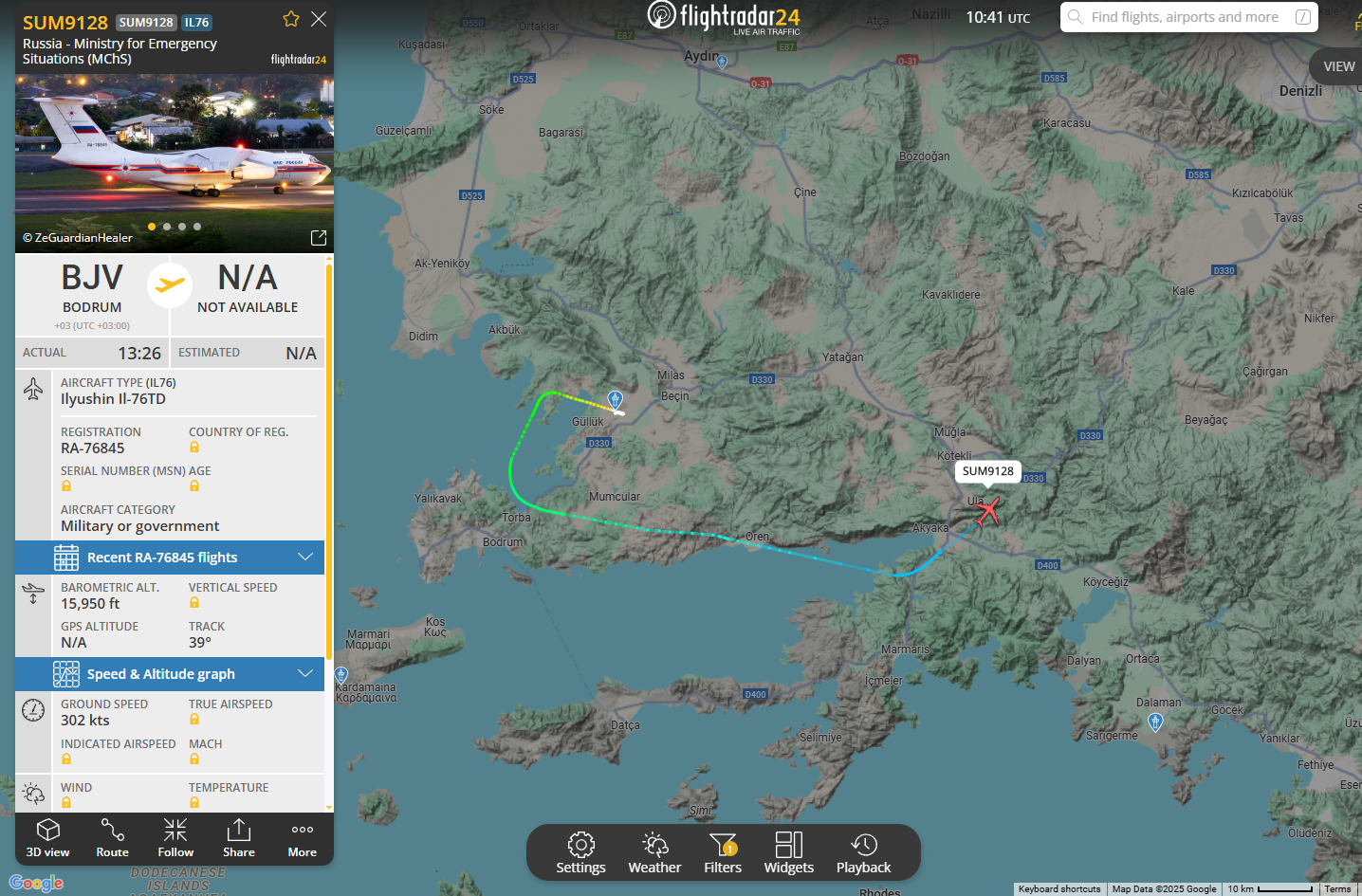Select the red SUM9128 aircraft on map

(x=986, y=511)
